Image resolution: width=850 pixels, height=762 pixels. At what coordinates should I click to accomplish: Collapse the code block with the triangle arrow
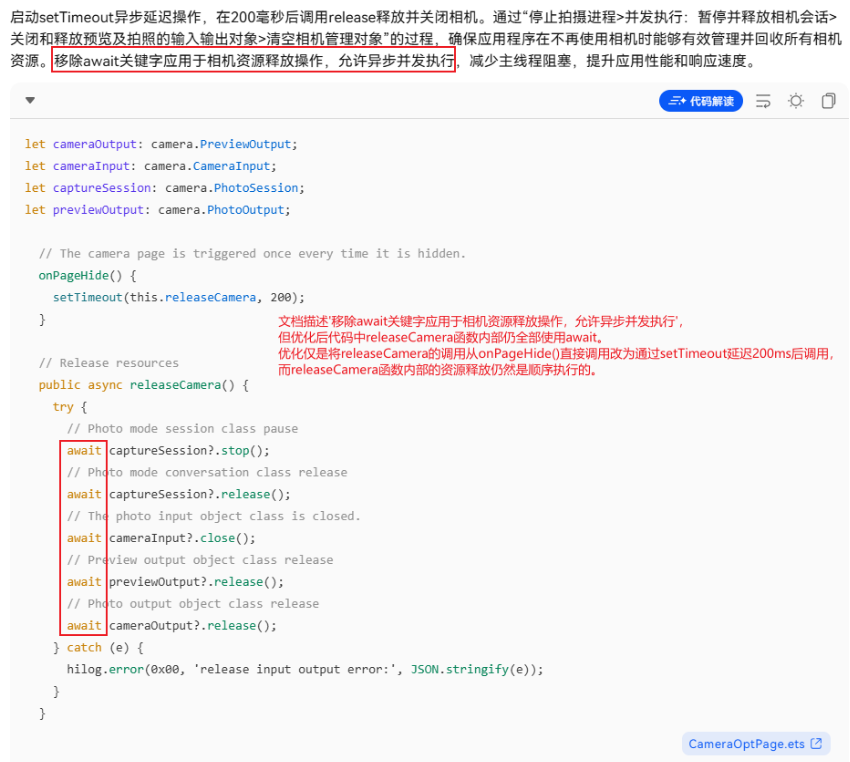30,100
